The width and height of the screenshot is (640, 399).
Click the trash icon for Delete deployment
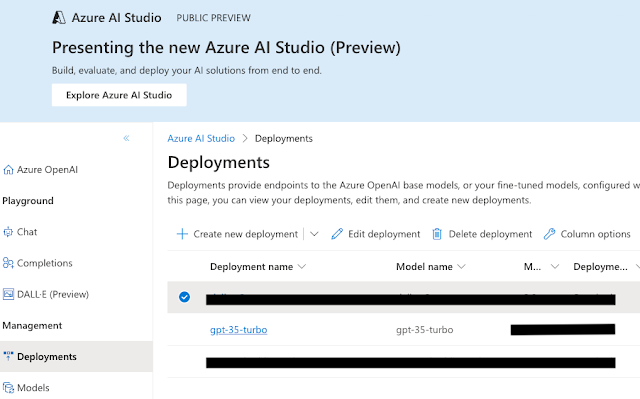[x=437, y=234]
